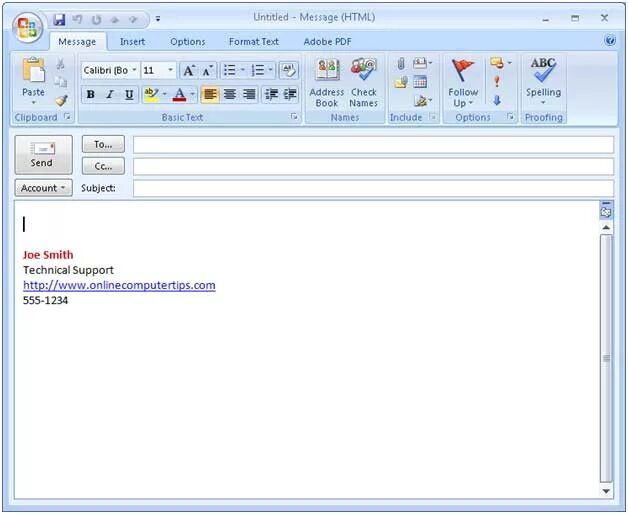Viewport: 628px width, 514px height.
Task: Grow the font size
Action: click(189, 71)
